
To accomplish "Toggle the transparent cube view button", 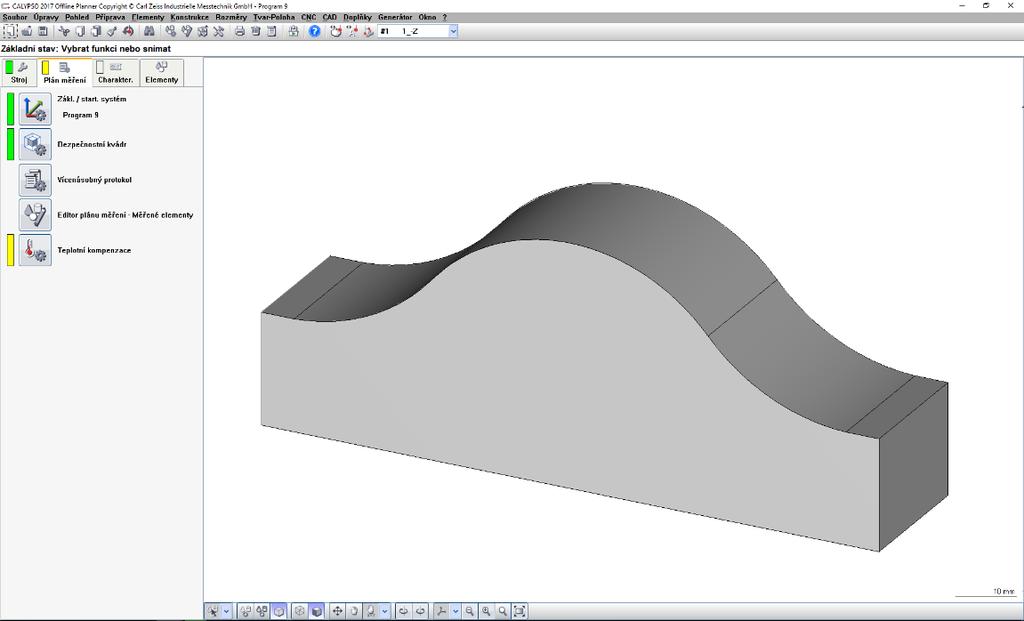I will point(279,611).
